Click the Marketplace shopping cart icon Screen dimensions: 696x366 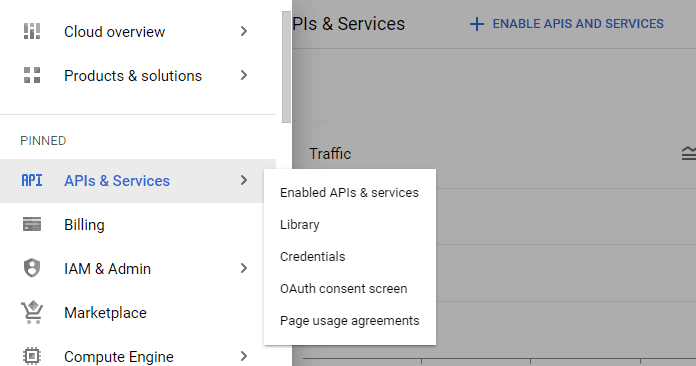[x=32, y=312]
